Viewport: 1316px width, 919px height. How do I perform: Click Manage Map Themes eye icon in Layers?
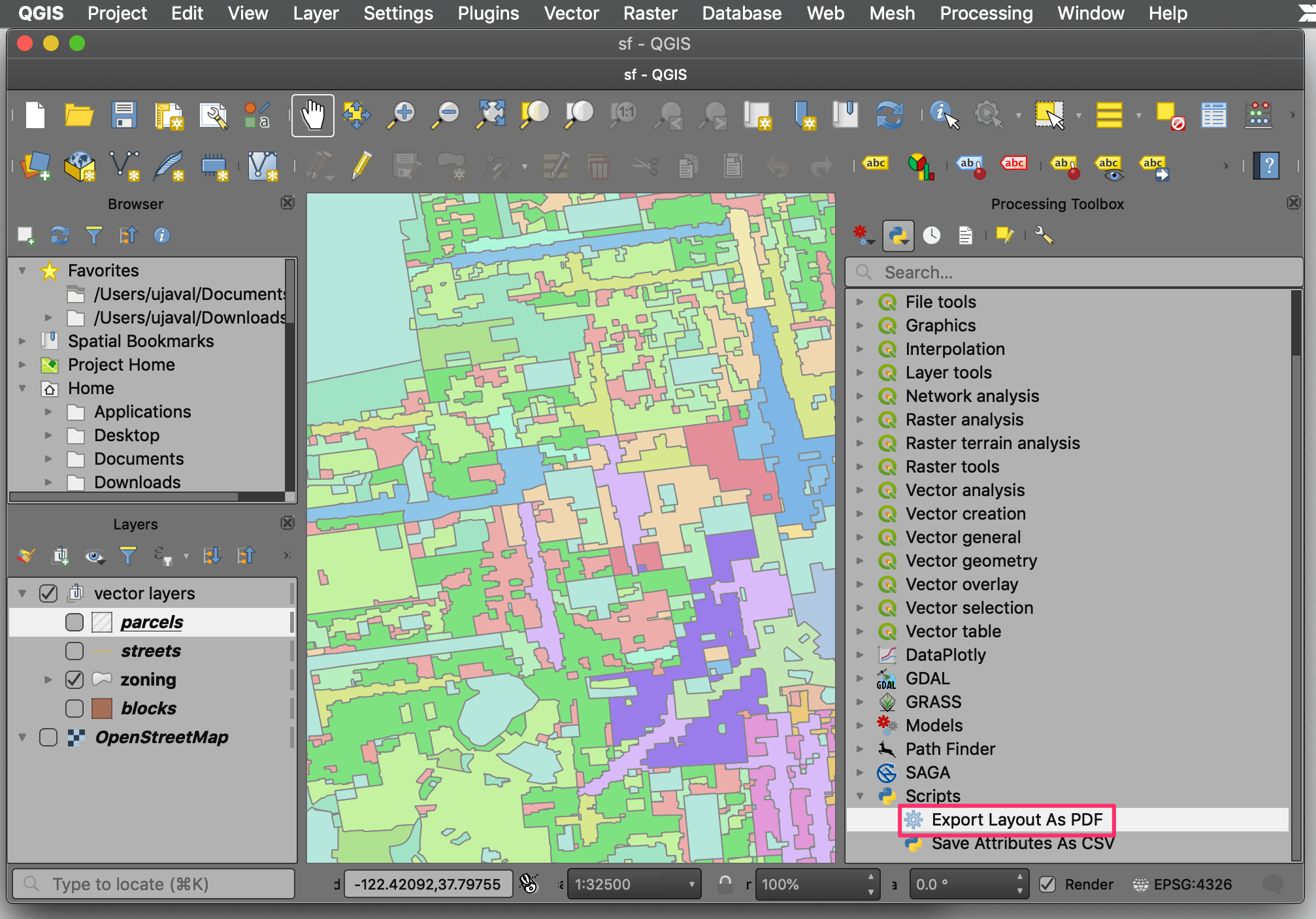coord(95,556)
